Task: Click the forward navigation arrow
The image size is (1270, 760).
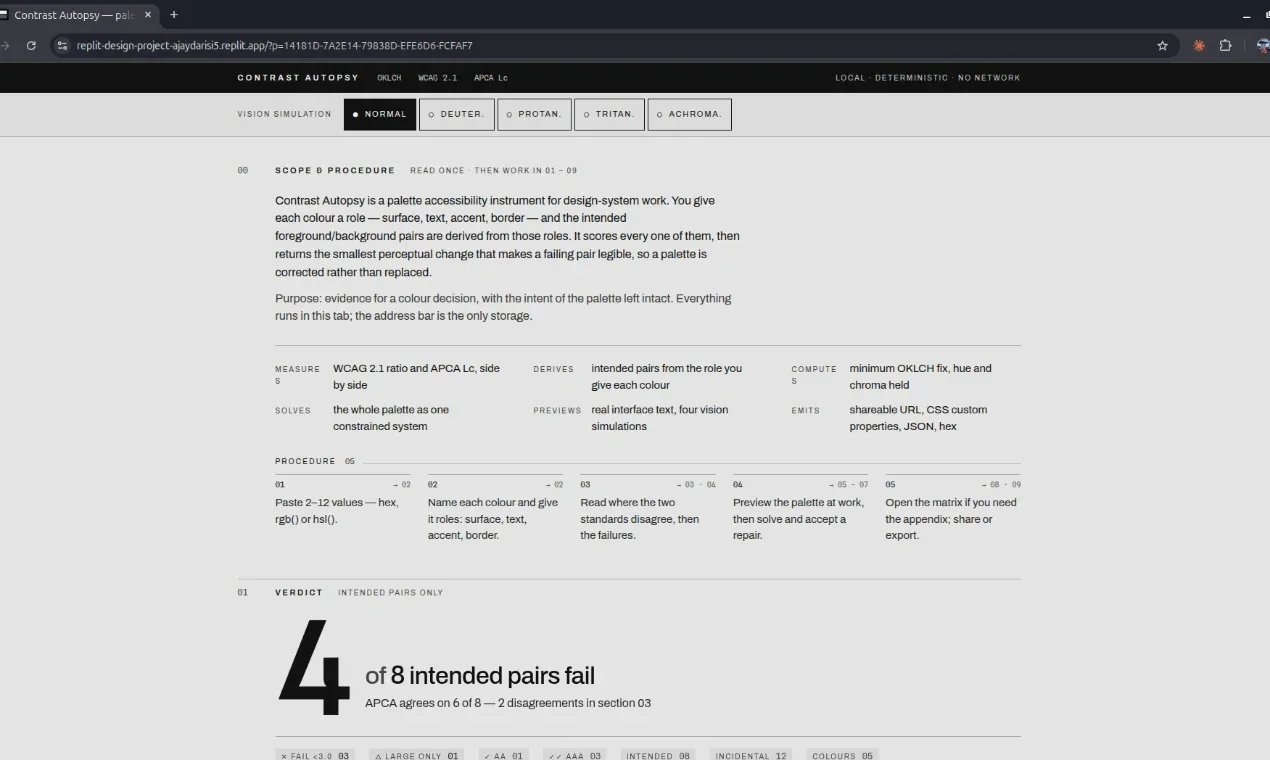Action: point(5,45)
